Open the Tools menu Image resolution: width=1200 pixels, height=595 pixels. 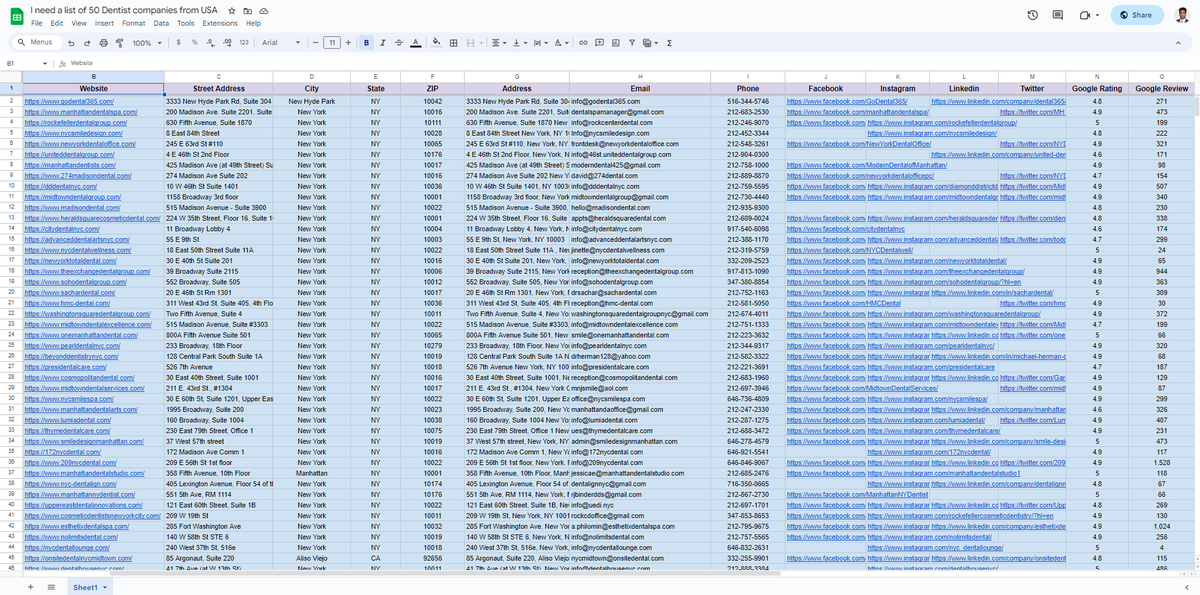click(x=186, y=23)
